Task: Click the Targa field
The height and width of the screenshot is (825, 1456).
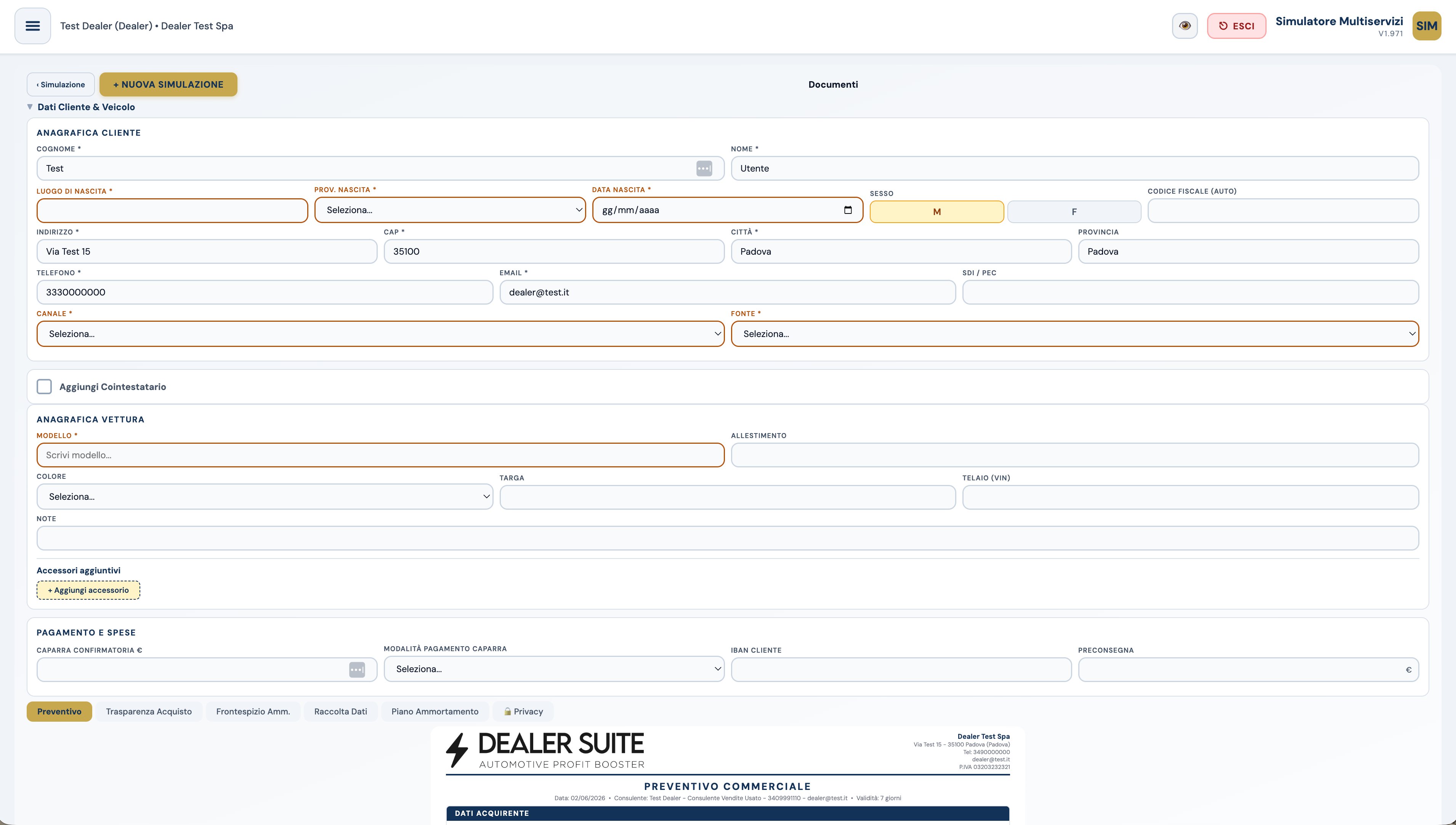Action: 727,498
